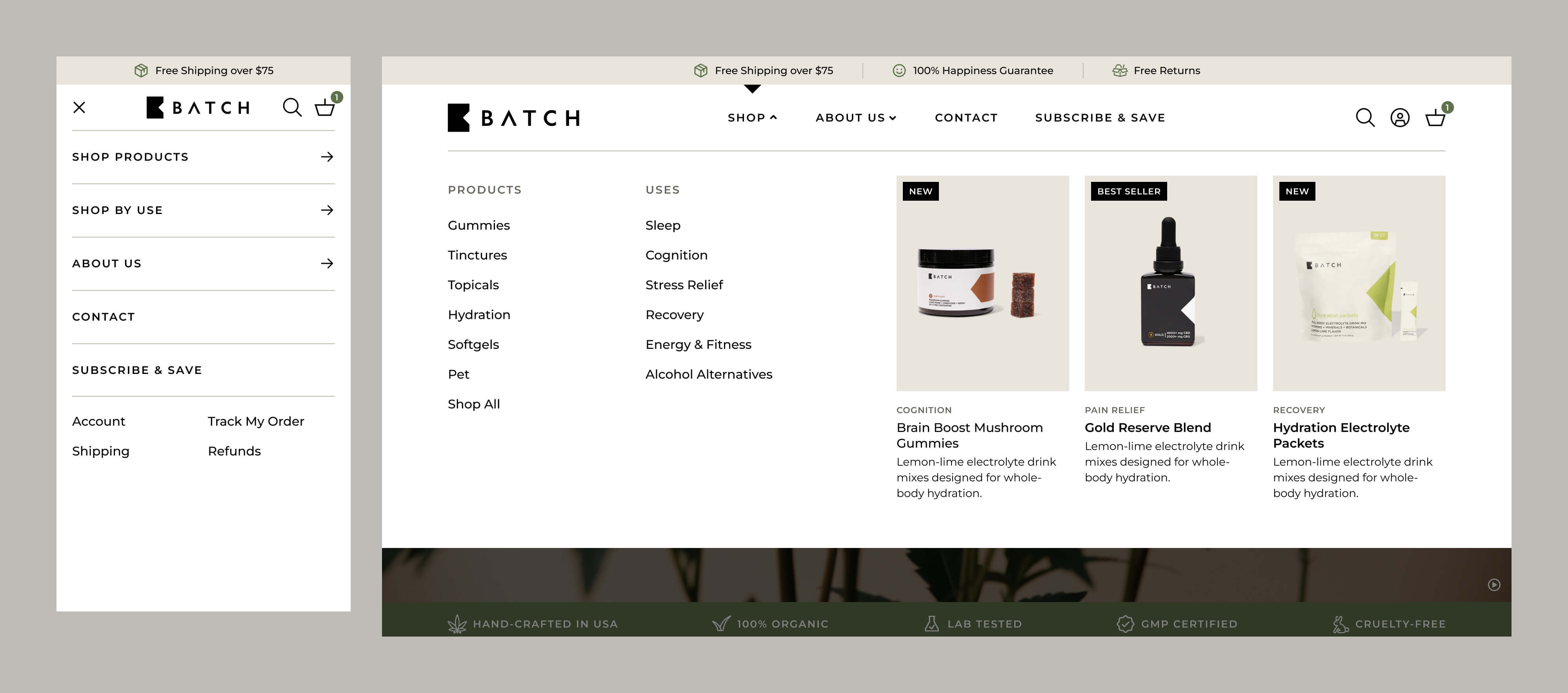
Task: Expand Shop Products arrow in mobile menu
Action: pos(327,157)
